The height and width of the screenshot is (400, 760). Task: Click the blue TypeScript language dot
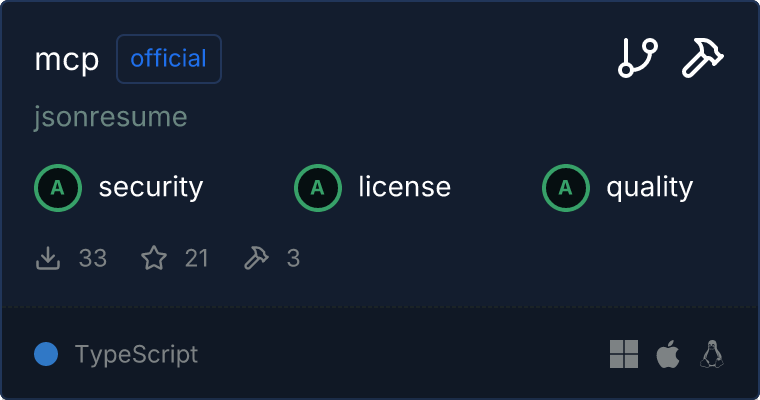[46, 354]
